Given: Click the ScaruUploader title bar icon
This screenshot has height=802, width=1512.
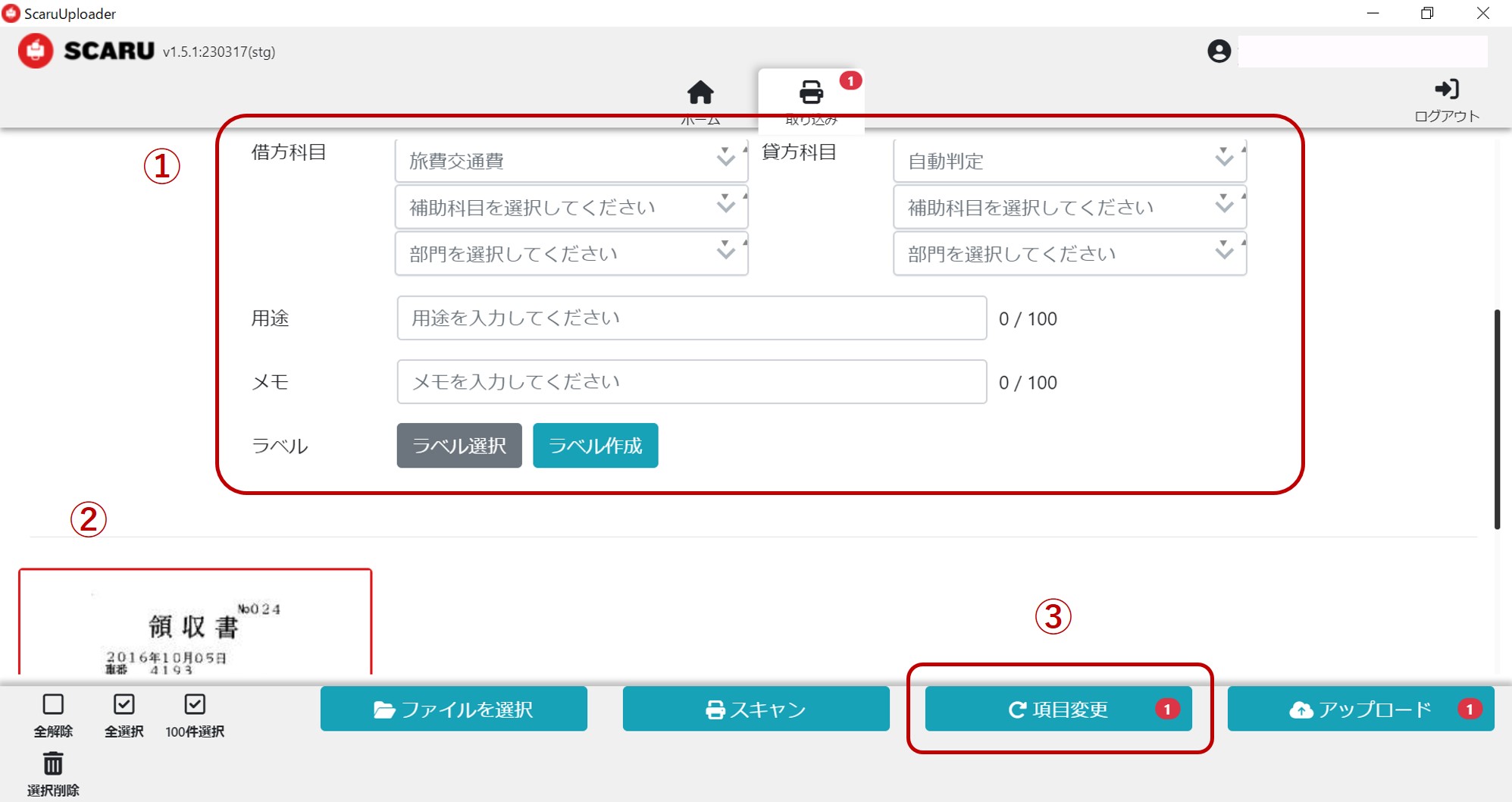Looking at the screenshot, I should pos(11,13).
